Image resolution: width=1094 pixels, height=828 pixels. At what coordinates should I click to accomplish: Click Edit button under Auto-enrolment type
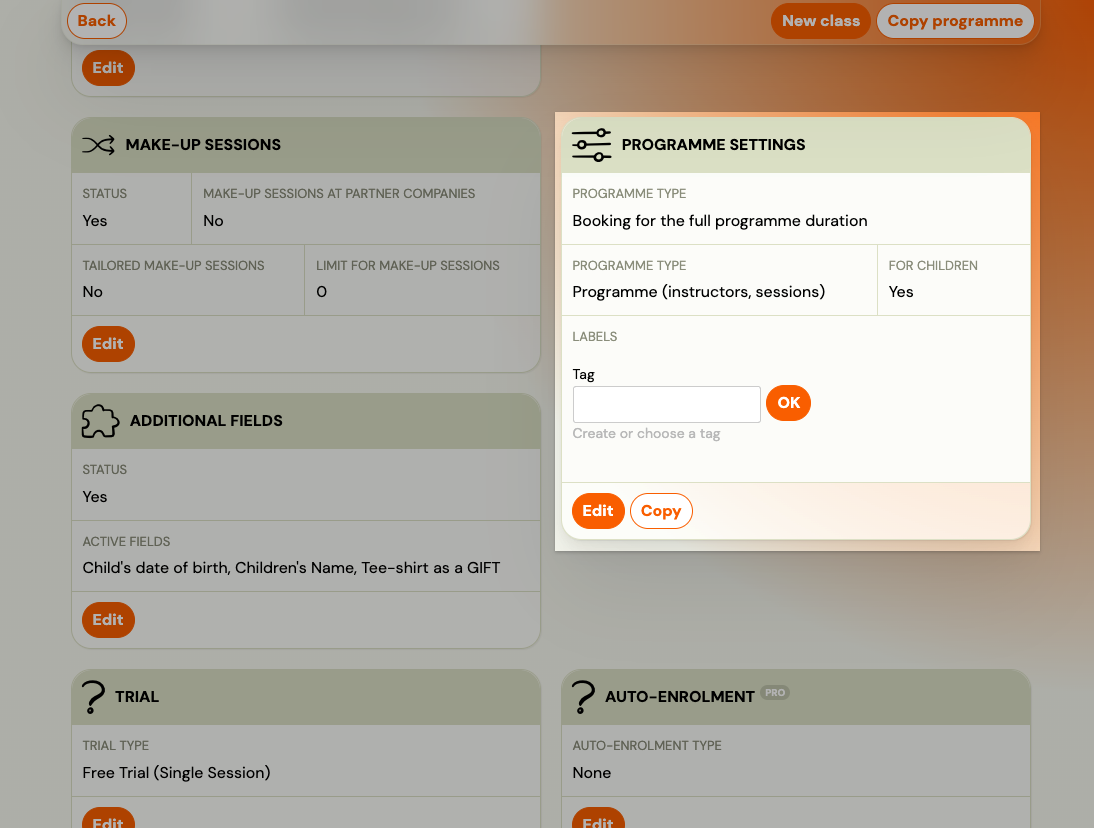598,818
